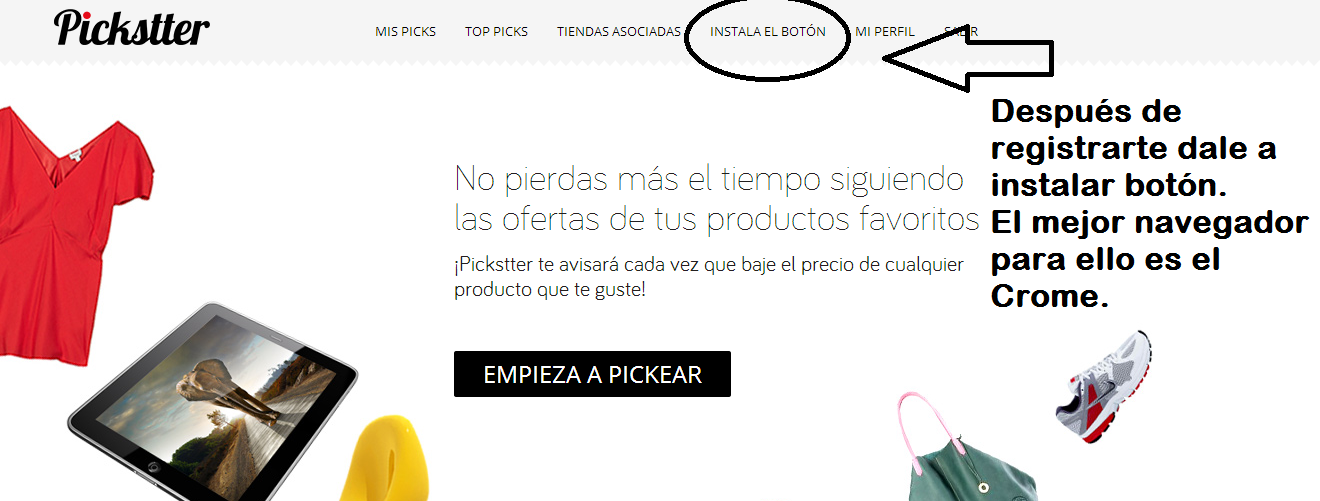Open MI PERFIL

point(885,32)
